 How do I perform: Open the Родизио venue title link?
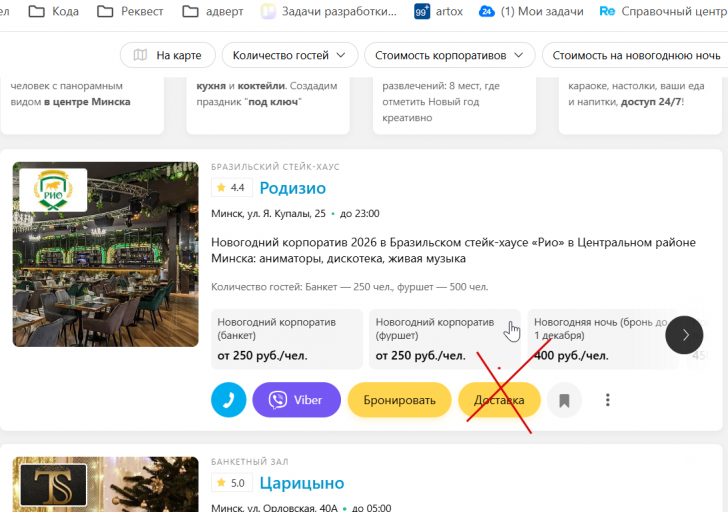pyautogui.click(x=292, y=188)
